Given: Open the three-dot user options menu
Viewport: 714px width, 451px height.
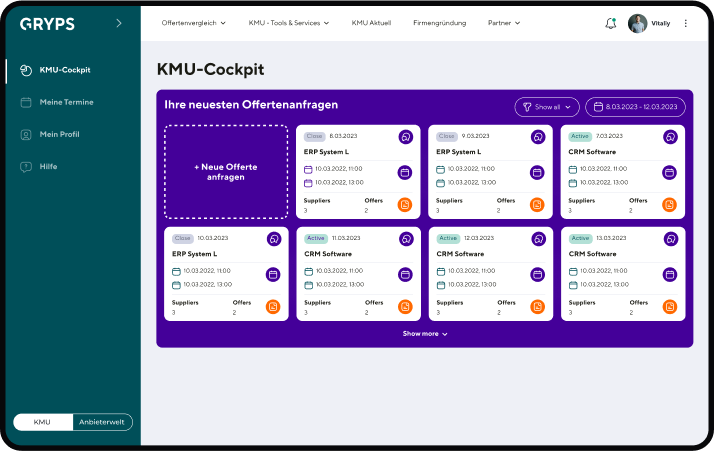Looking at the screenshot, I should pyautogui.click(x=685, y=23).
